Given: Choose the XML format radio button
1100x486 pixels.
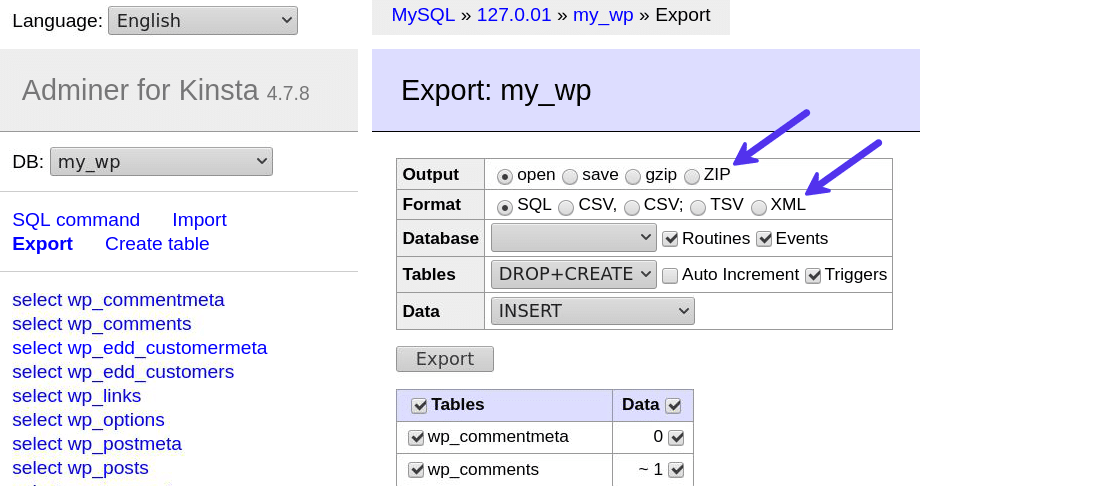Looking at the screenshot, I should [x=759, y=207].
